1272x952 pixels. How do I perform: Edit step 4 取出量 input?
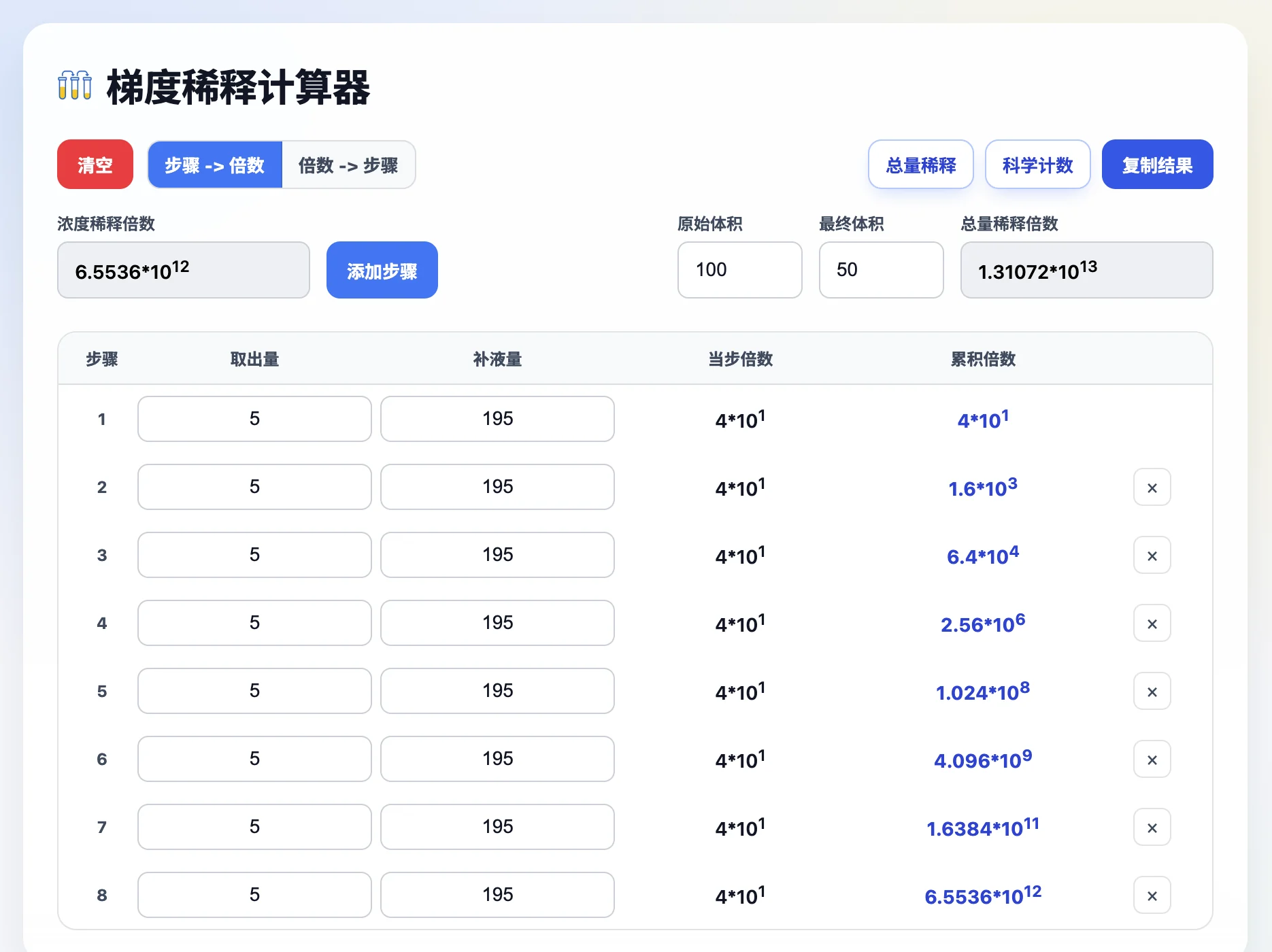point(254,623)
